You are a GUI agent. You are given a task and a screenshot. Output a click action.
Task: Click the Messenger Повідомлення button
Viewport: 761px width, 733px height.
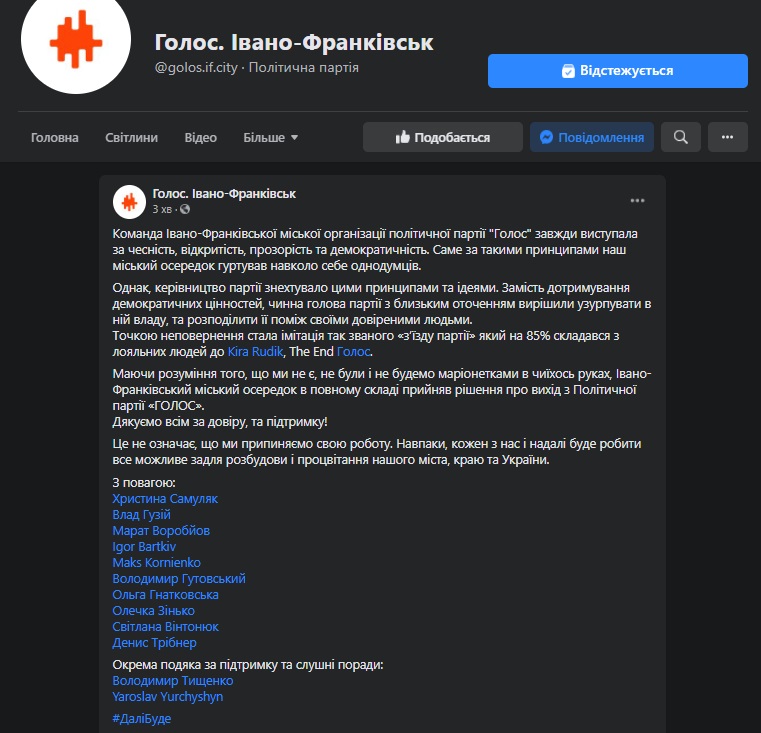(x=592, y=137)
